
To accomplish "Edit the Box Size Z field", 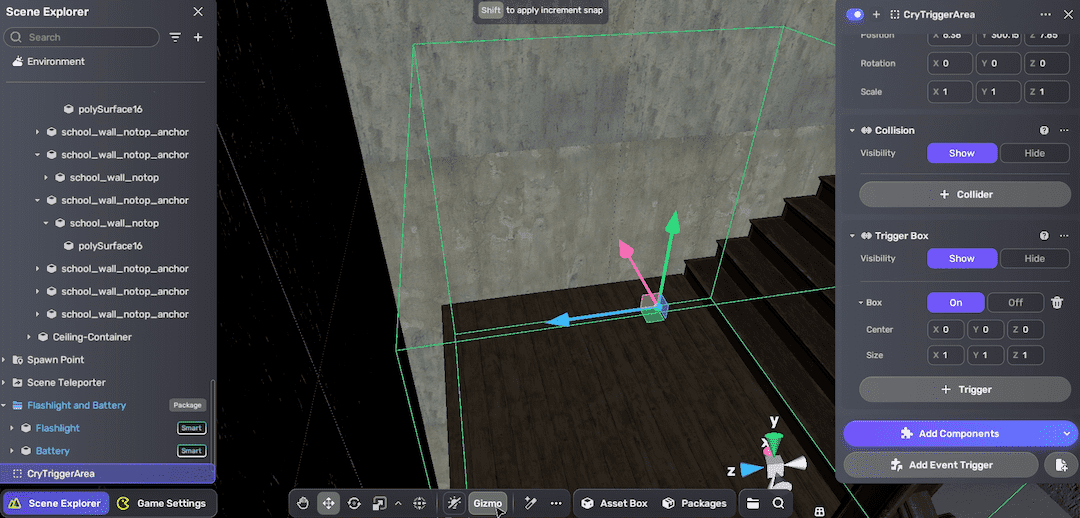I will [1025, 355].
